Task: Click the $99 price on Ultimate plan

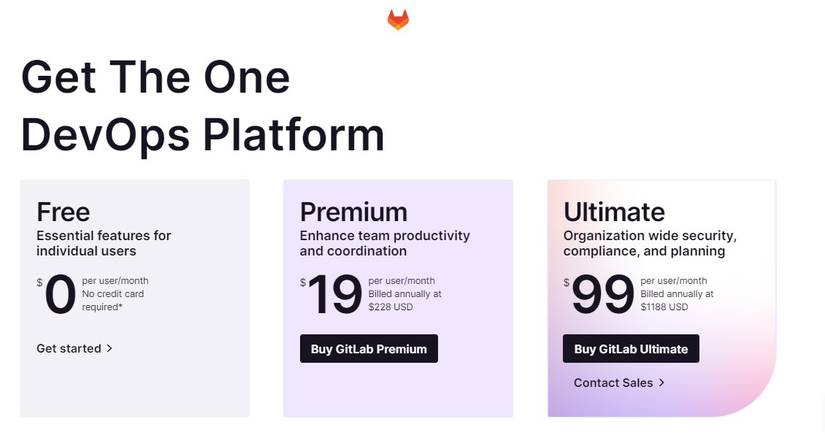Action: (599, 294)
